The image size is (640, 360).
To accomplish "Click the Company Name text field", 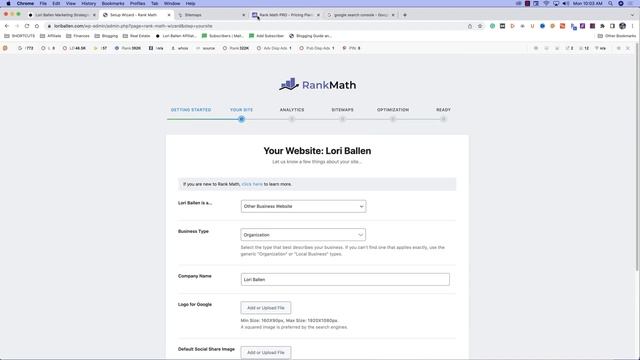I will pyautogui.click(x=345, y=280).
